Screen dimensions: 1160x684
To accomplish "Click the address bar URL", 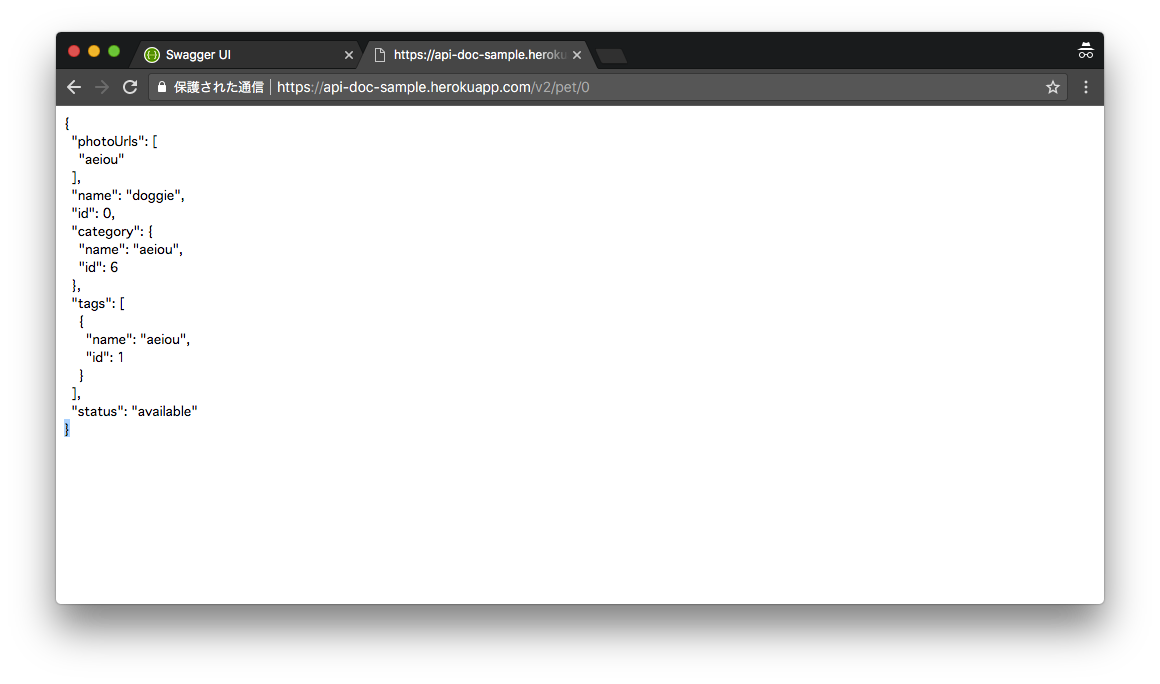I will click(433, 87).
